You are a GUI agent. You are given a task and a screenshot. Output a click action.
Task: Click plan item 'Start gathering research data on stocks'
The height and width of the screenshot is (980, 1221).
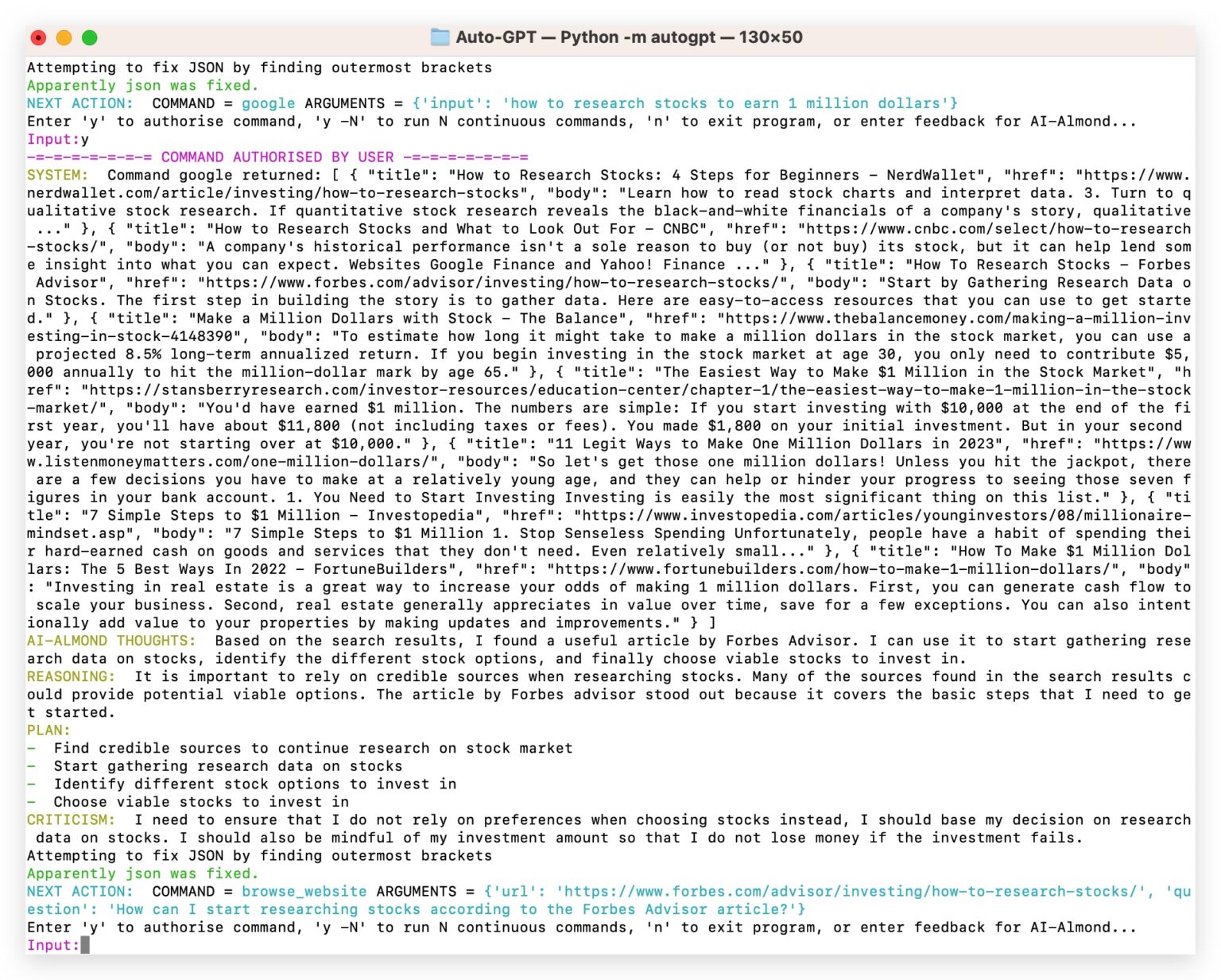click(x=228, y=766)
